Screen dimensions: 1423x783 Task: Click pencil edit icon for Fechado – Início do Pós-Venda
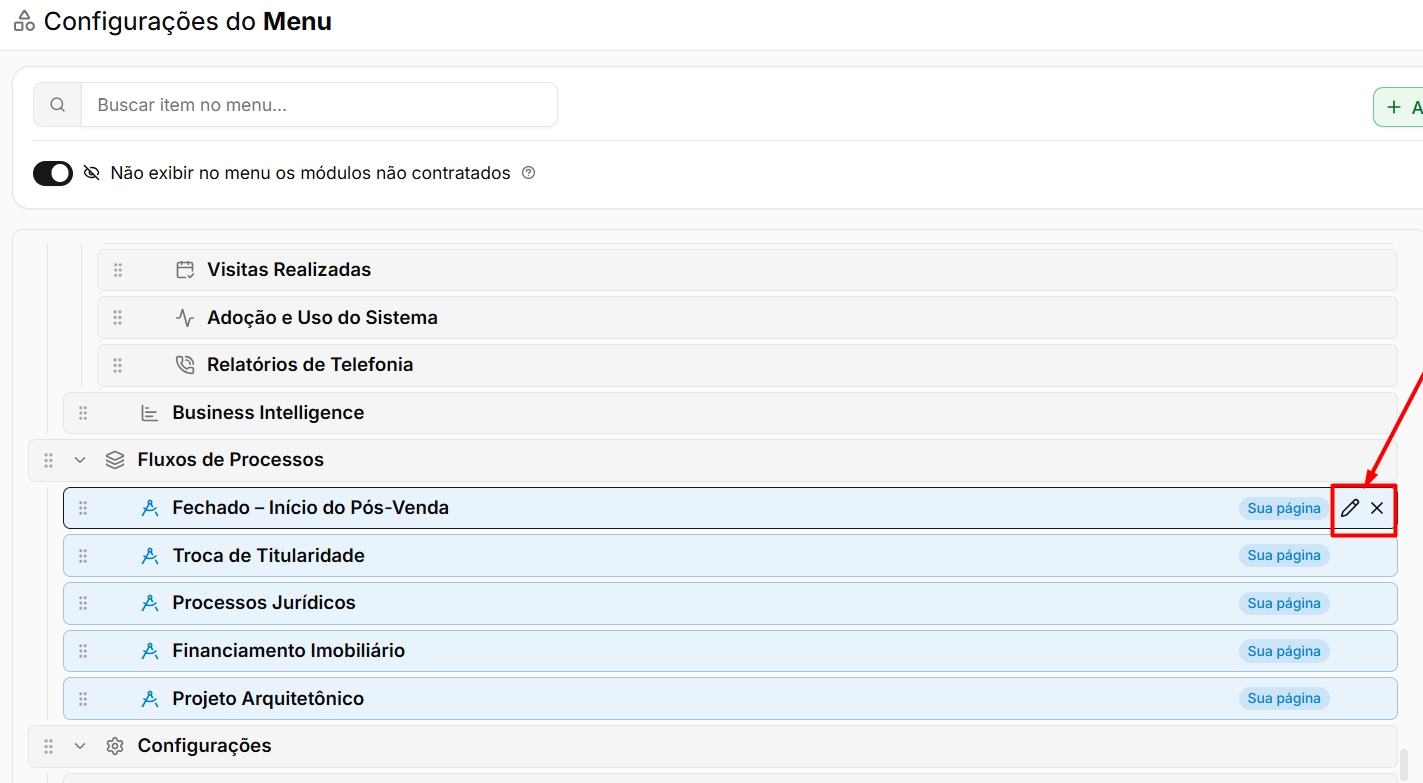(1350, 508)
